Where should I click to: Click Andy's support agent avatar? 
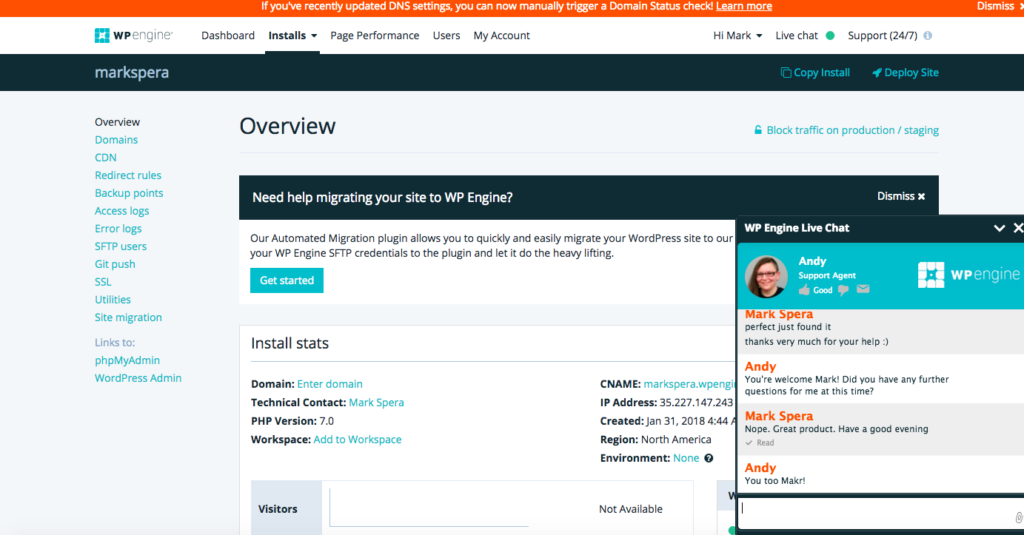[766, 276]
